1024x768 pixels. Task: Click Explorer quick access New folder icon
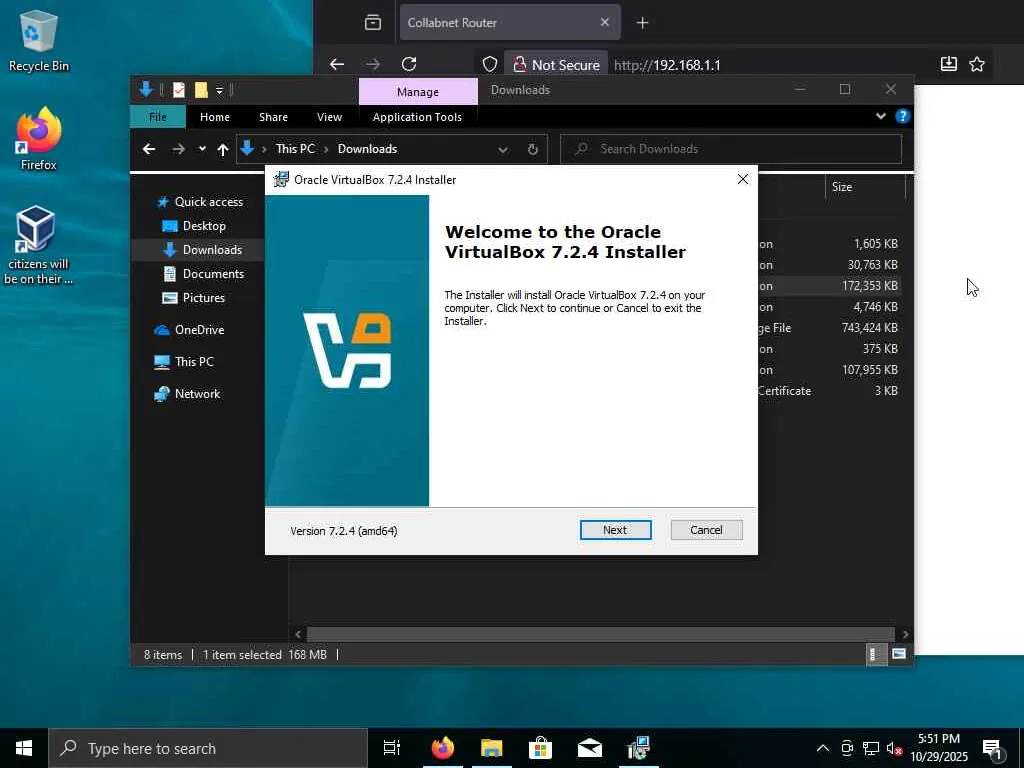[x=201, y=90]
